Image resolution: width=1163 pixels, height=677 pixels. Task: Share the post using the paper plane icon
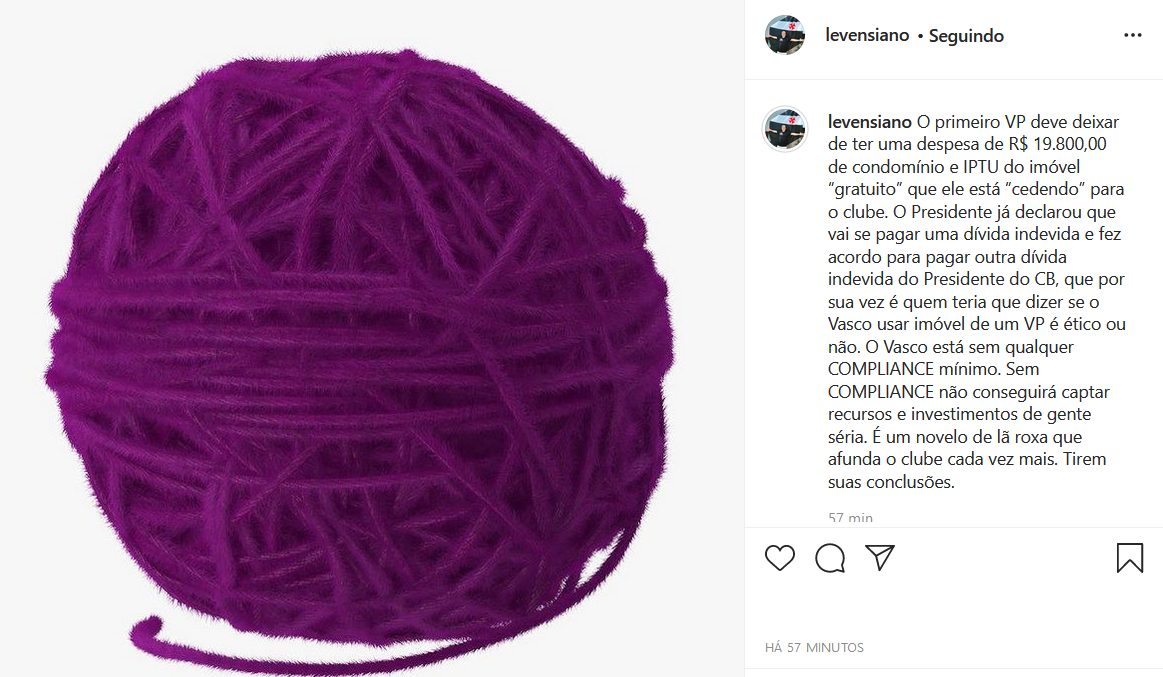coord(880,558)
